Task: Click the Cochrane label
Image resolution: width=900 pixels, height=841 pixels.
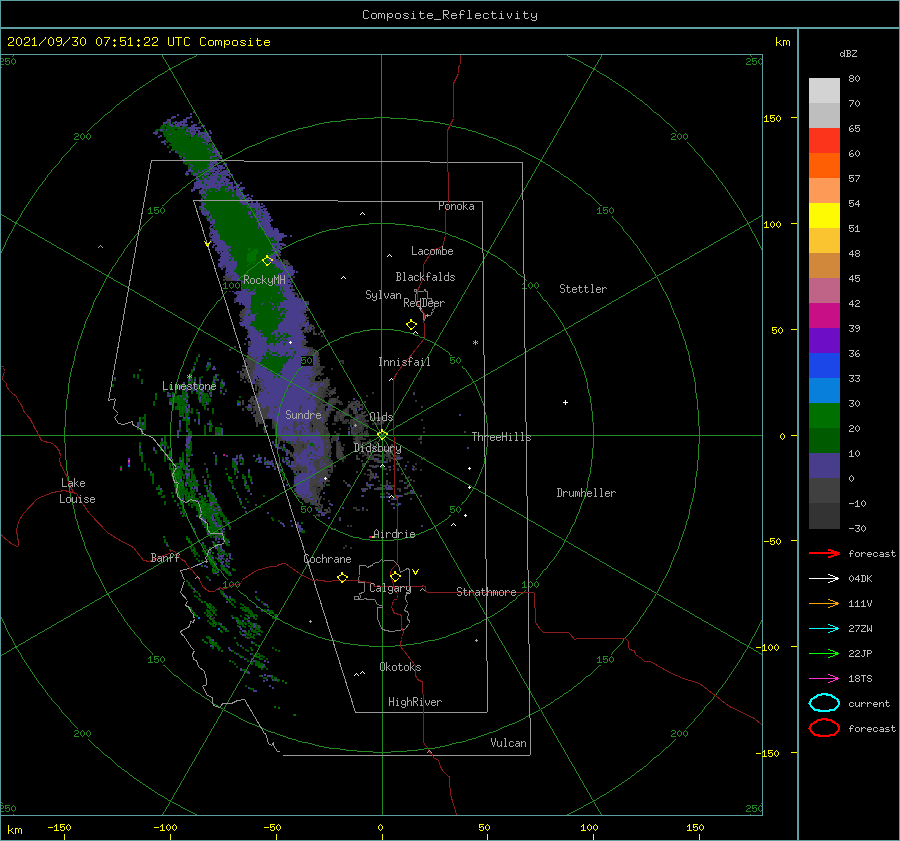Action: click(327, 559)
